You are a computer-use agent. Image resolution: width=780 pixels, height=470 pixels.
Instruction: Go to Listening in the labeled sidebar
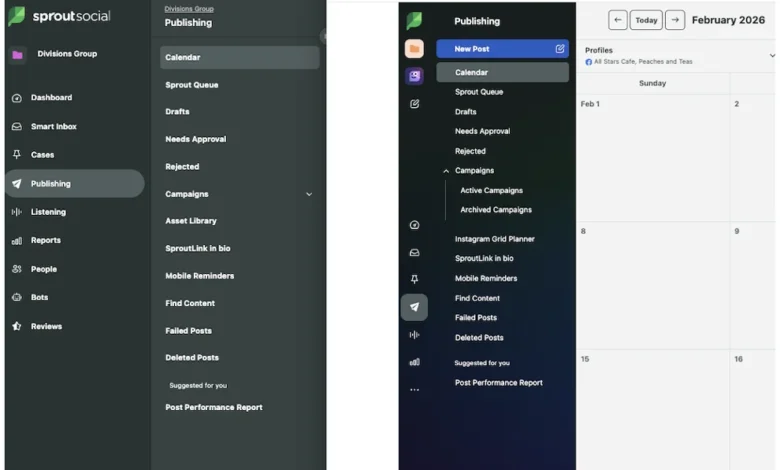(x=48, y=212)
